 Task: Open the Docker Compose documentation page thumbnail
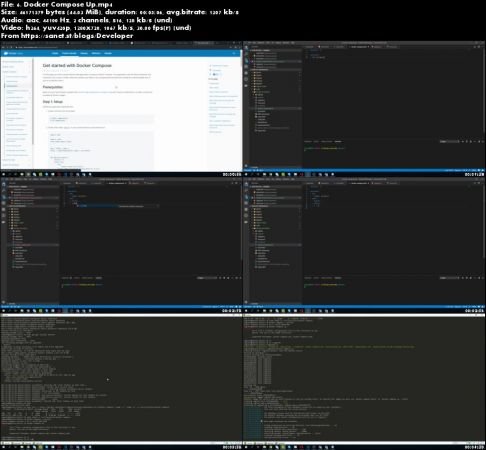pos(121,109)
